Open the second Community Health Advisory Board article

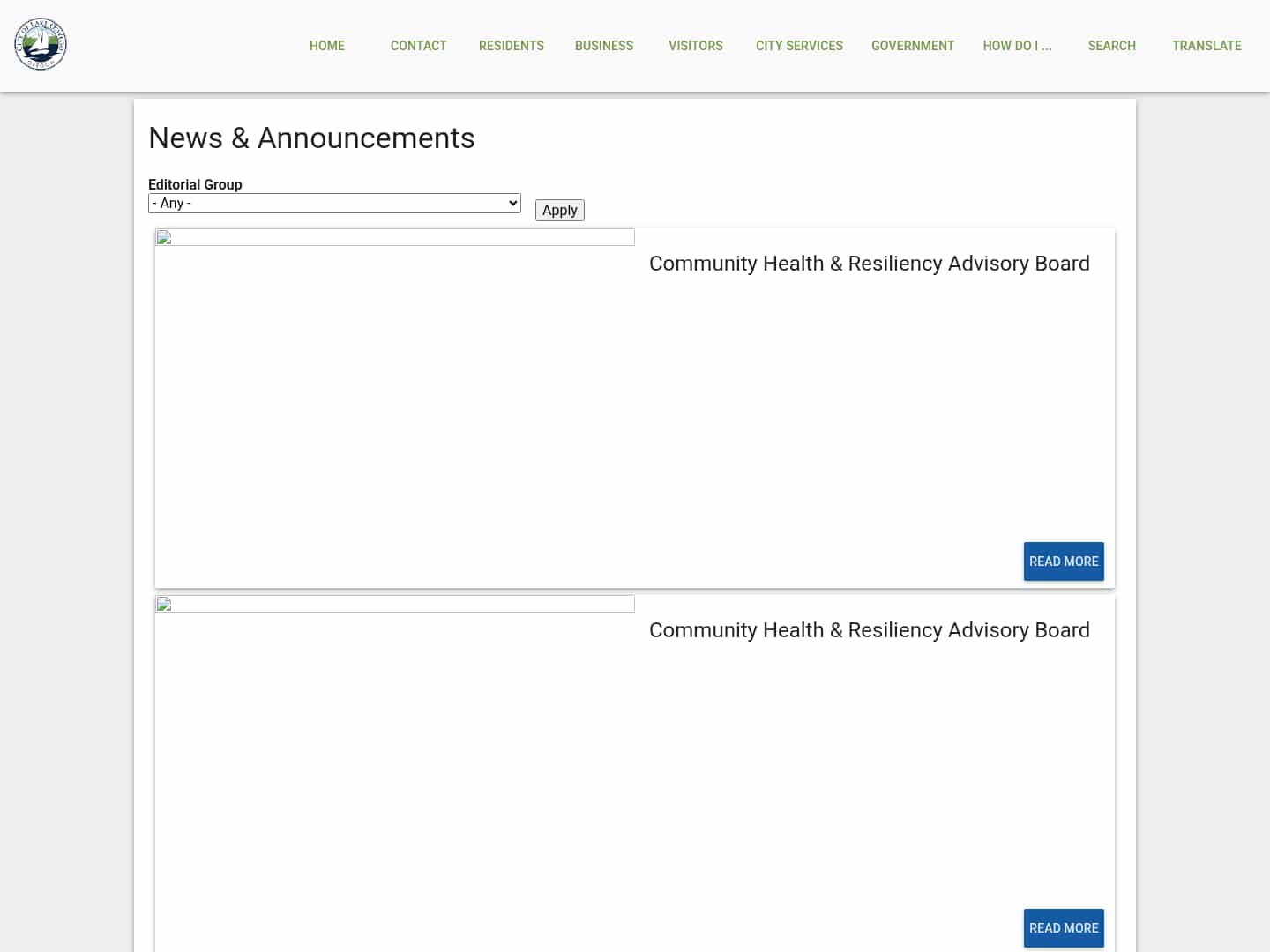(x=870, y=629)
